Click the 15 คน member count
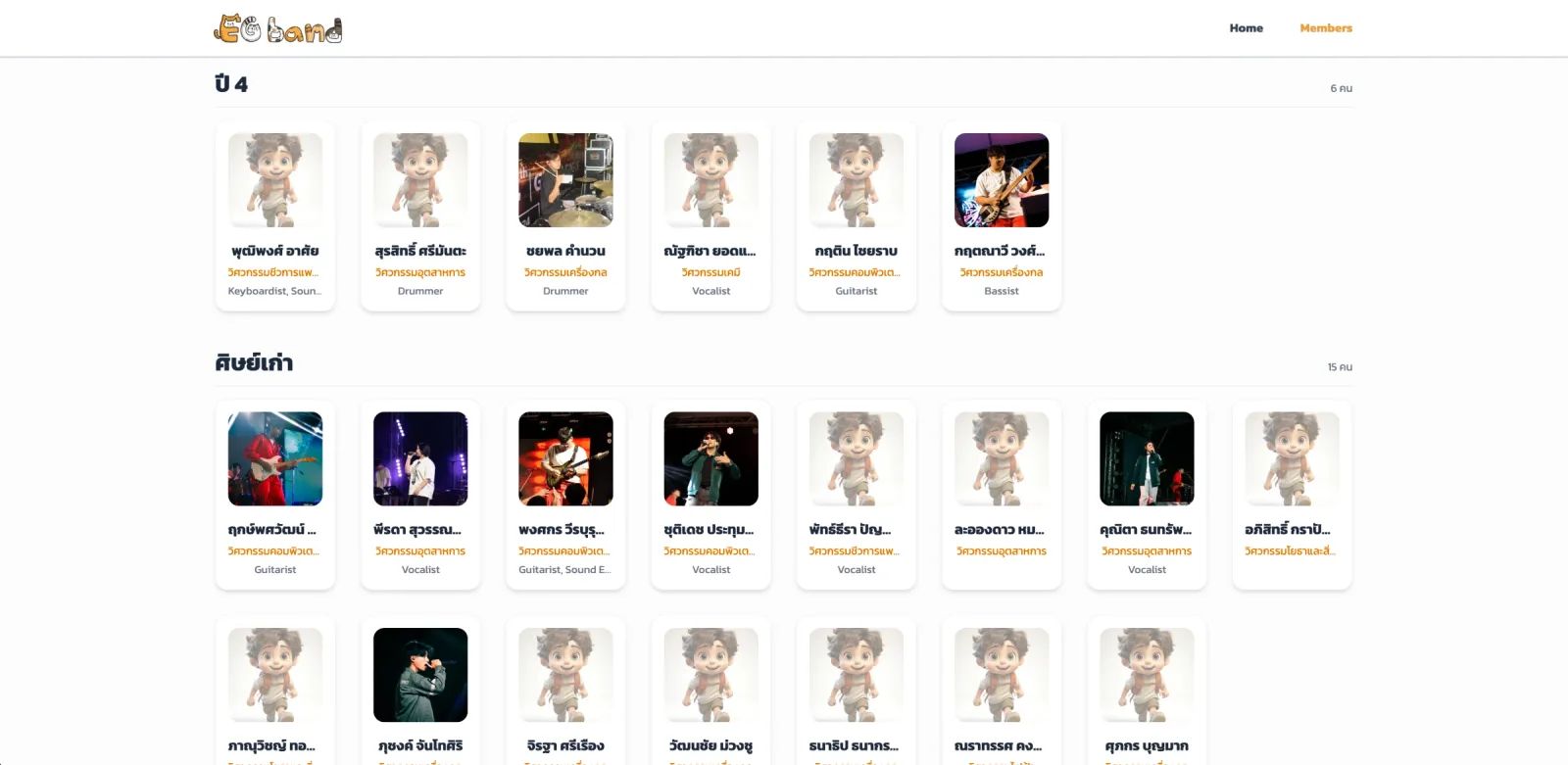 click(1340, 367)
